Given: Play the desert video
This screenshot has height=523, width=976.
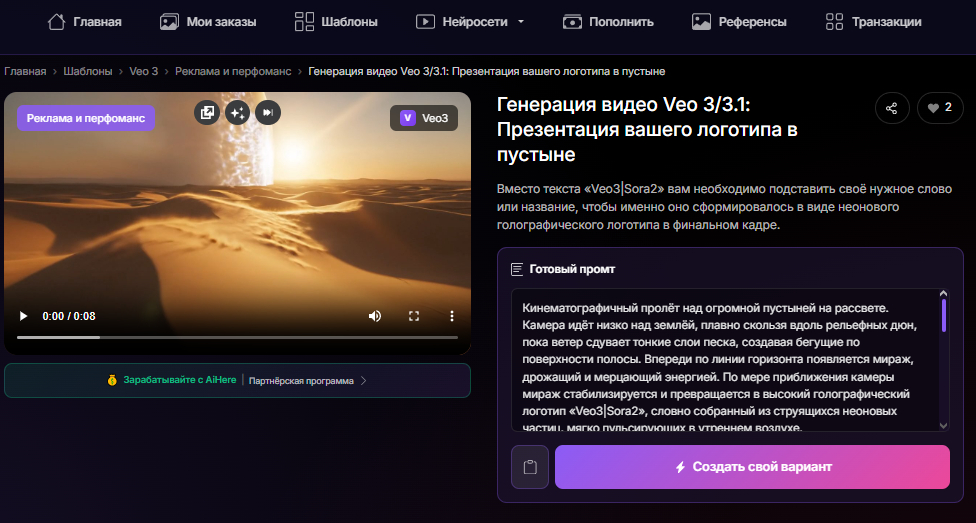Looking at the screenshot, I should pos(24,316).
